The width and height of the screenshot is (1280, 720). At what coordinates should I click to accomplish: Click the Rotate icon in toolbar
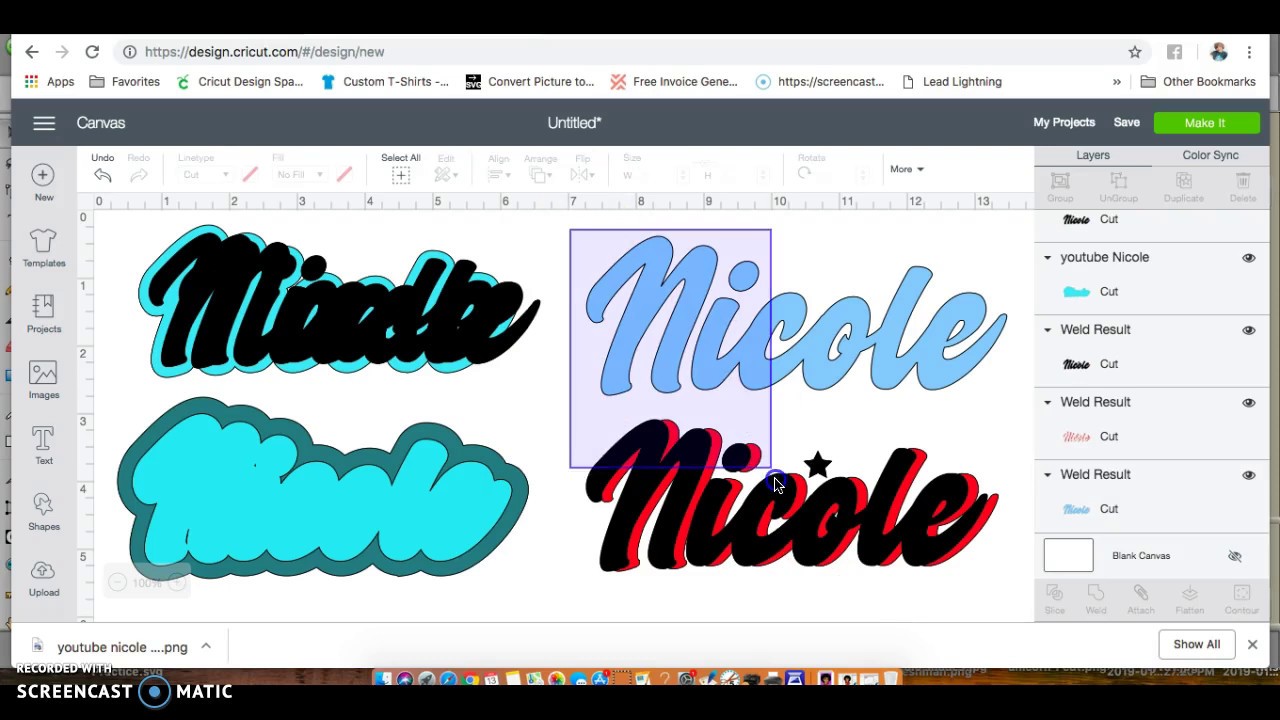click(805, 174)
